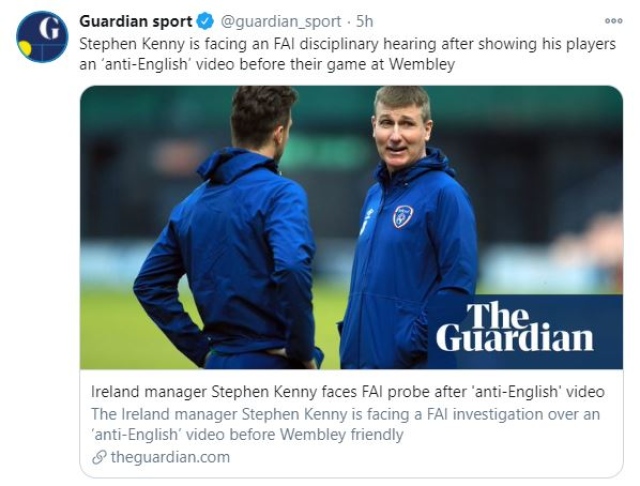Click the tweet text about Stephen Kenny
The width and height of the screenshot is (640, 486).
[300, 45]
